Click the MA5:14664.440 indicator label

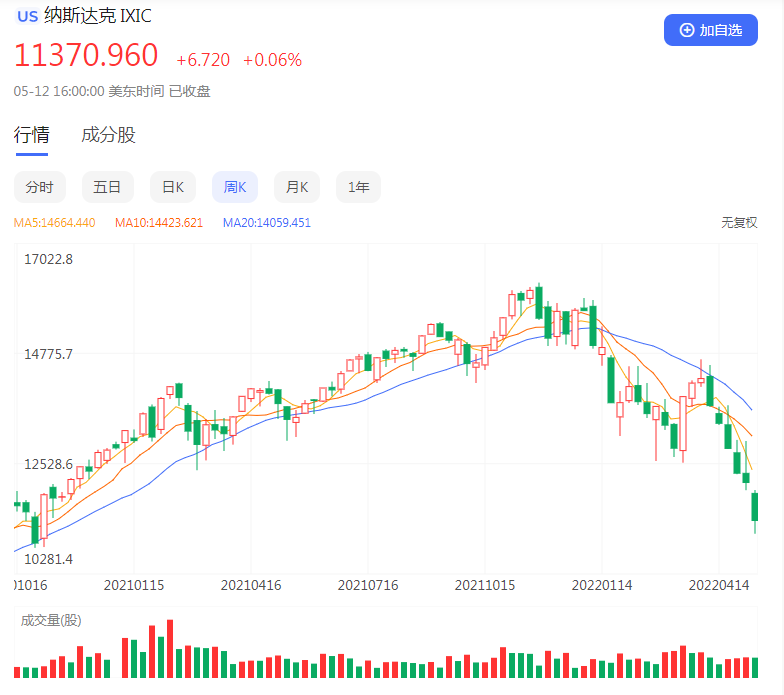coord(54,222)
